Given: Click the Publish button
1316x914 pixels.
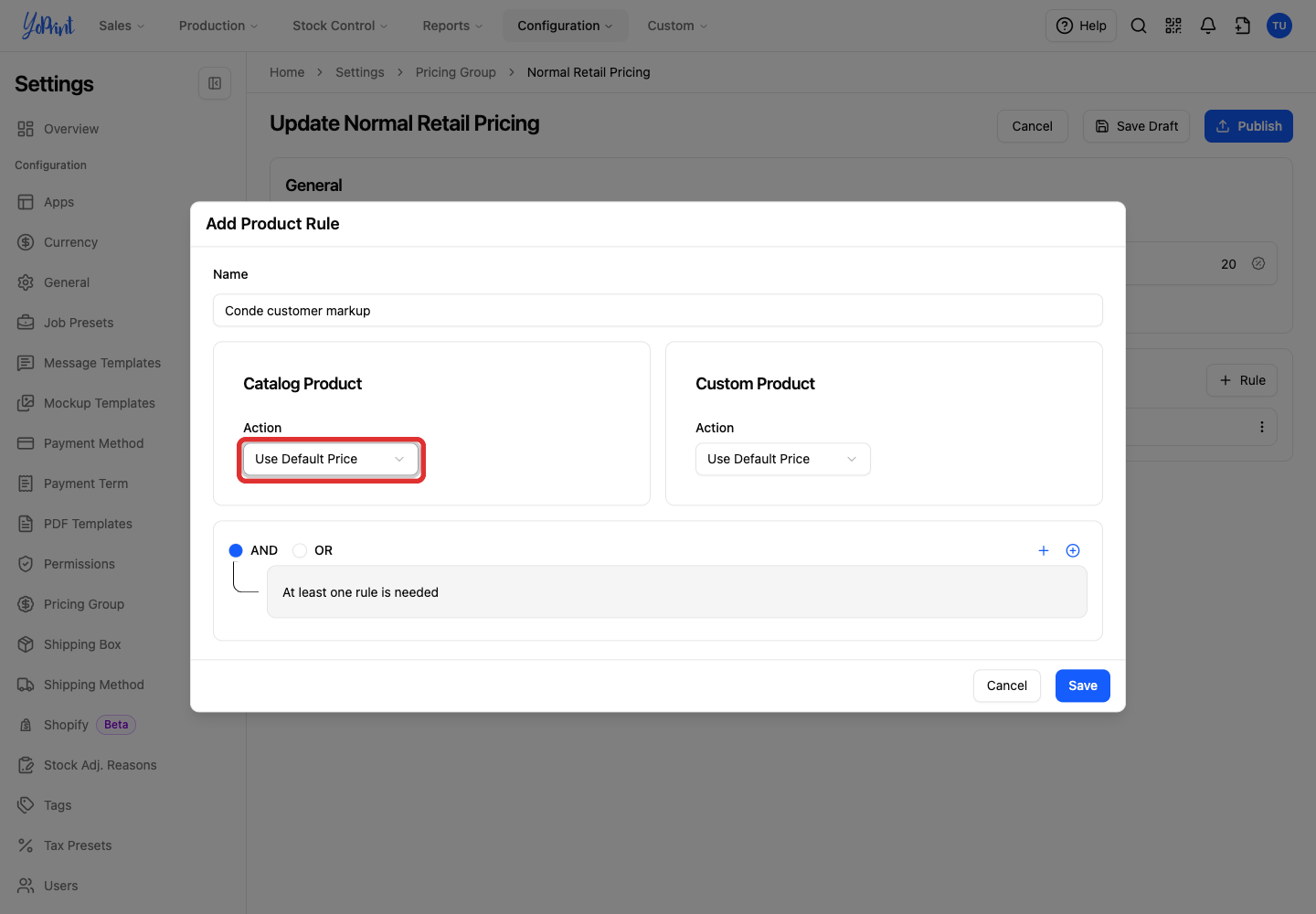Looking at the screenshot, I should click(1248, 126).
